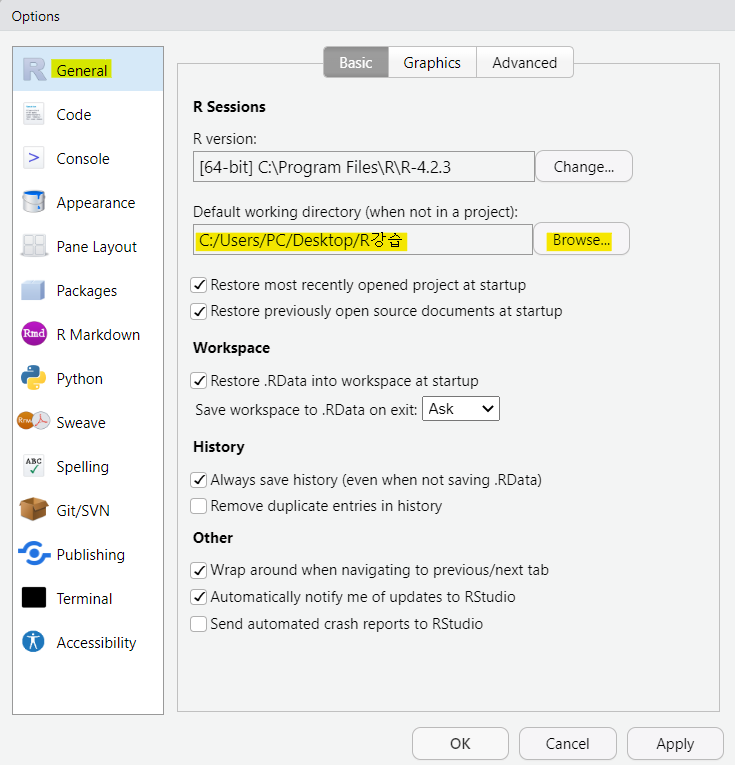Image resolution: width=735 pixels, height=765 pixels.
Task: Open the Packages box icon
Action: click(33, 290)
